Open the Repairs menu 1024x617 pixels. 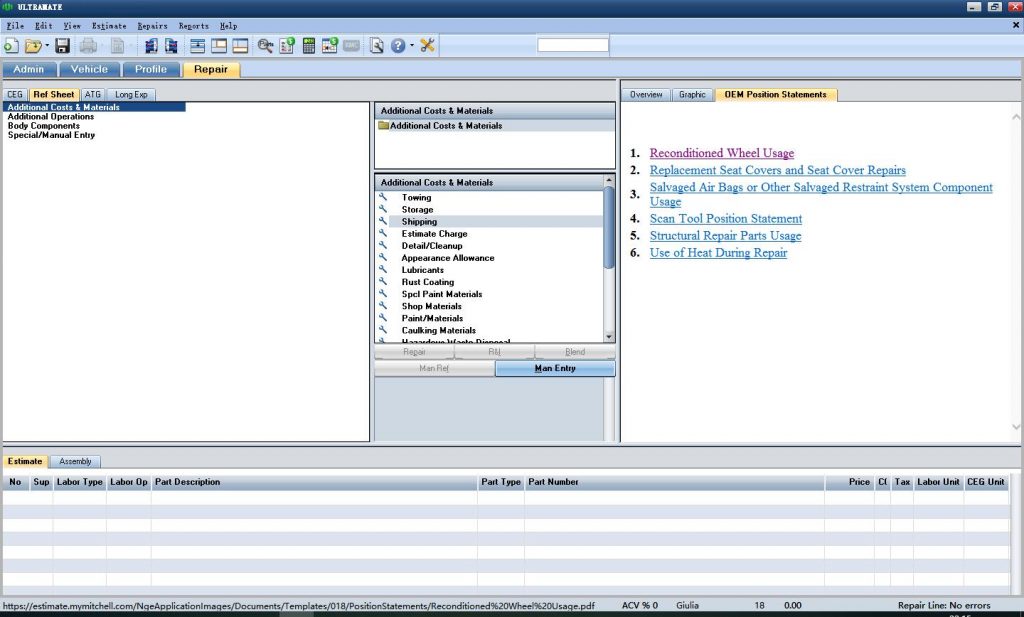(x=152, y=26)
